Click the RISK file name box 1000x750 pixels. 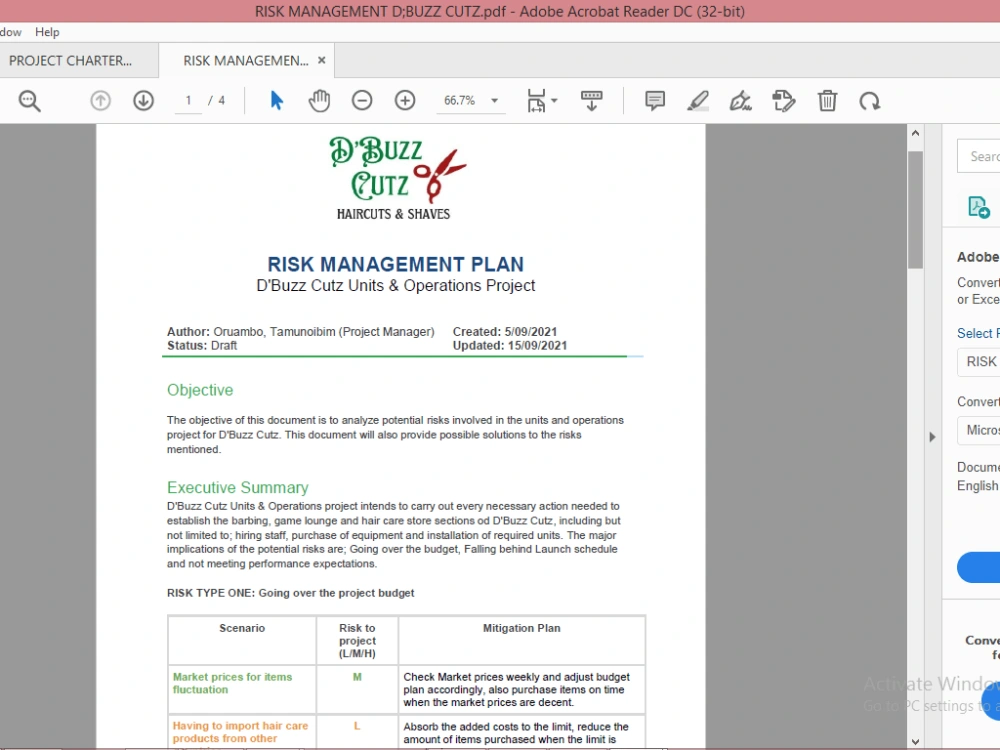pos(978,362)
